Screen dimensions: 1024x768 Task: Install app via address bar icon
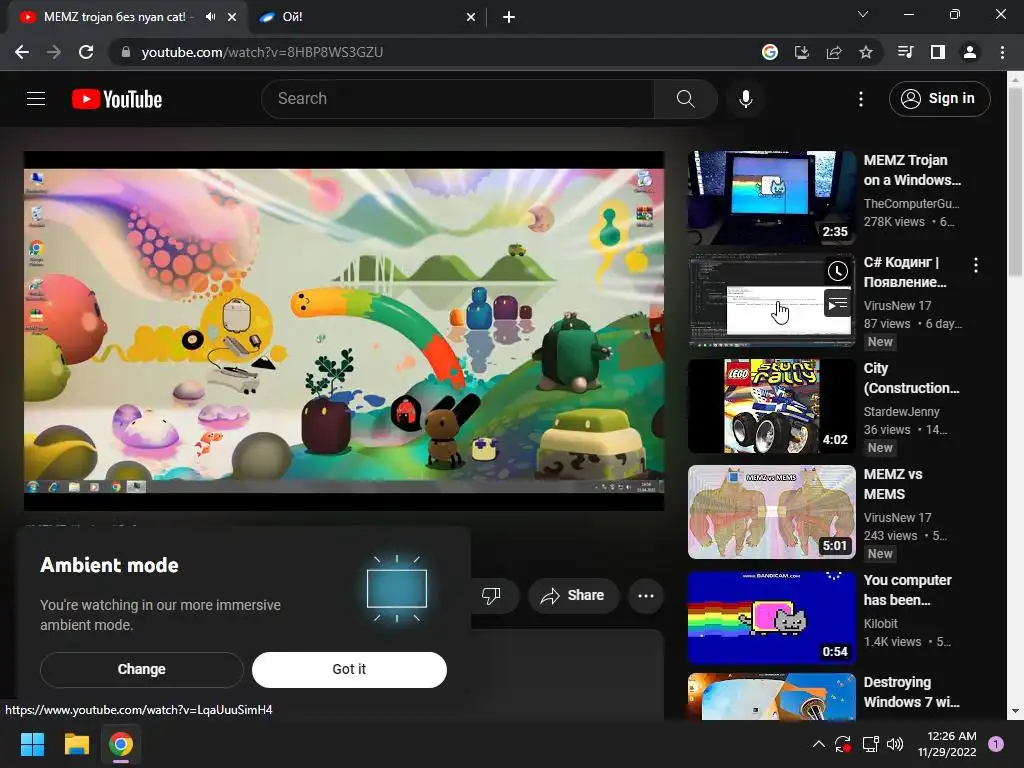click(801, 52)
